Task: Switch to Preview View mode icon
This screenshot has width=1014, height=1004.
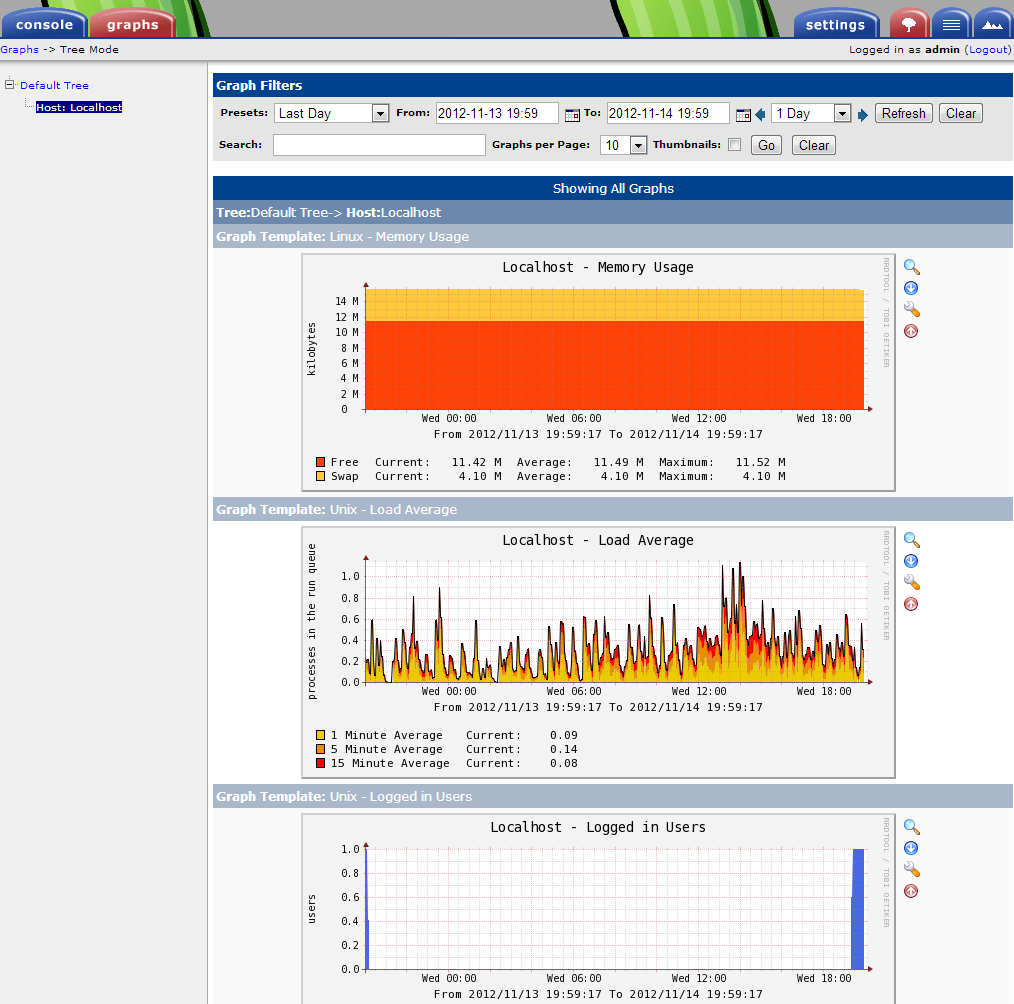Action: 992,24
